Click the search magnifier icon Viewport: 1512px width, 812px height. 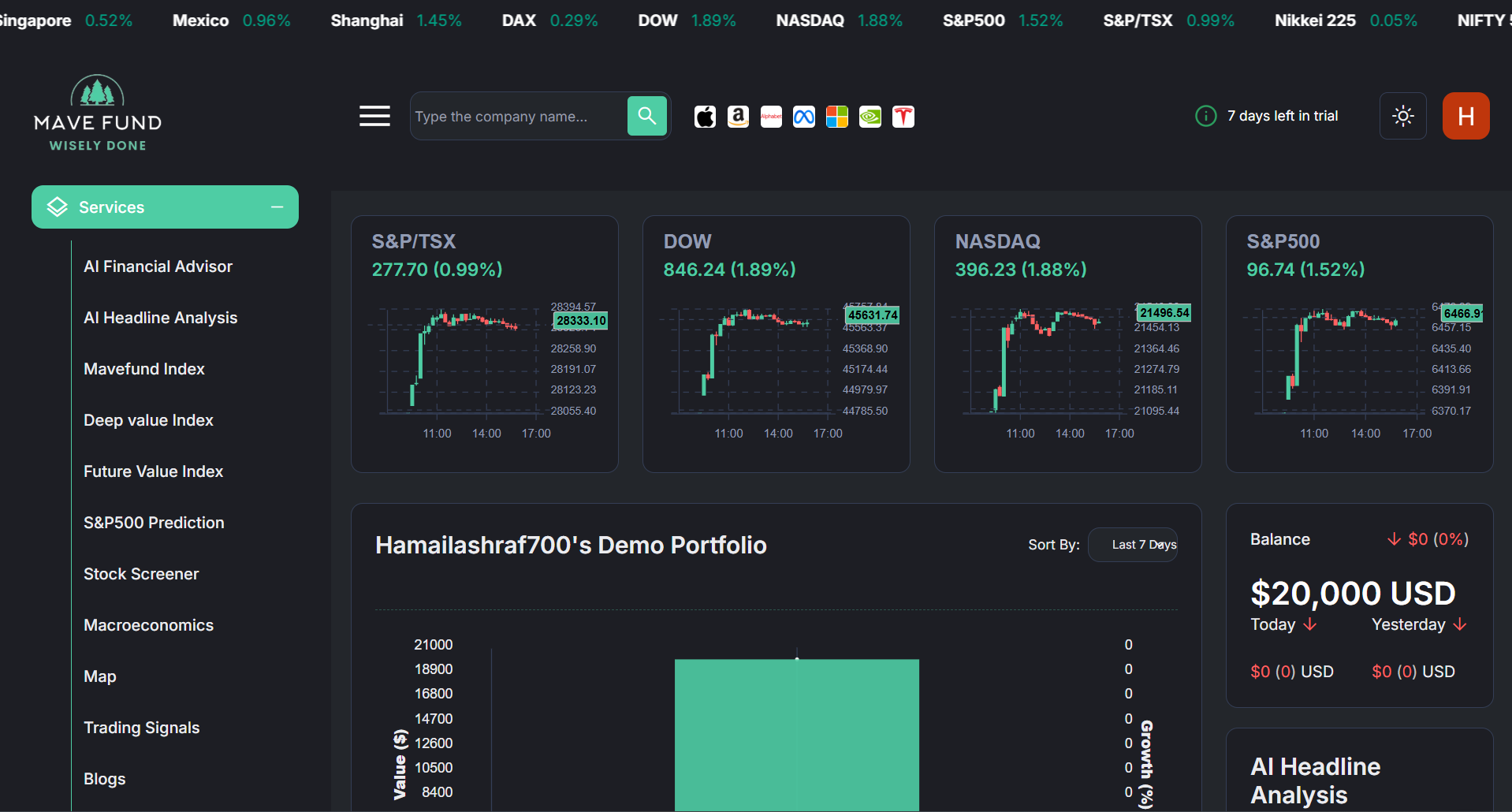[646, 116]
